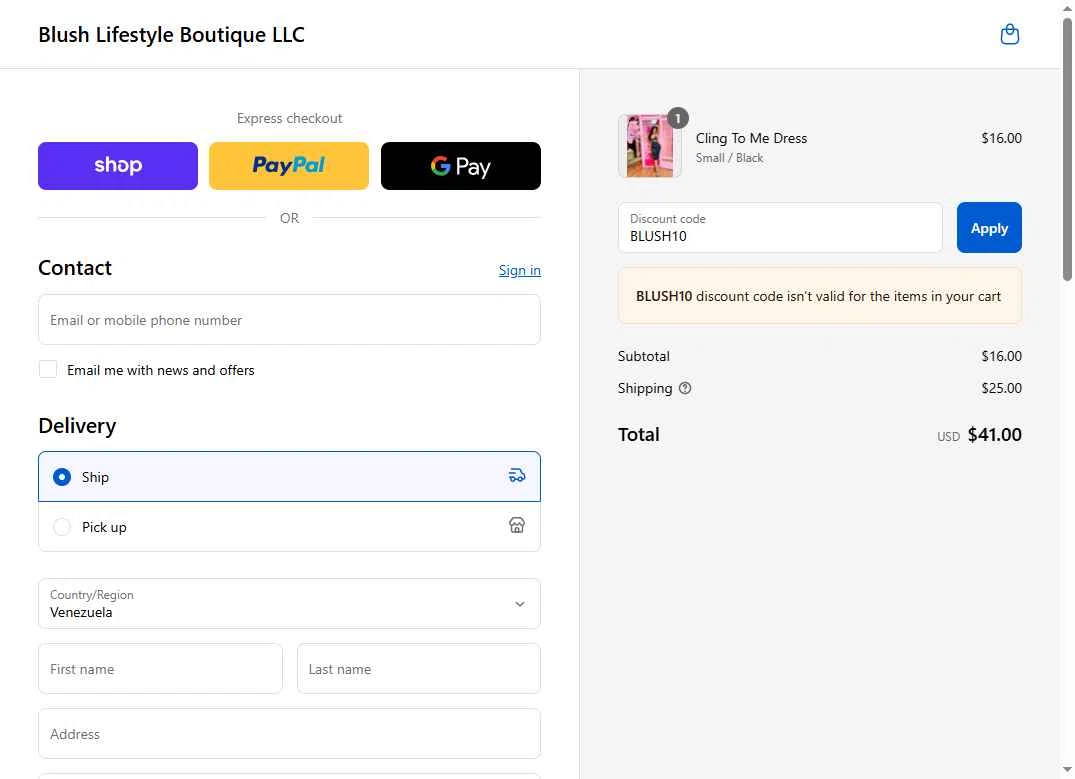Select the Ship delivery radio button
This screenshot has width=1075, height=779.
[x=62, y=477]
